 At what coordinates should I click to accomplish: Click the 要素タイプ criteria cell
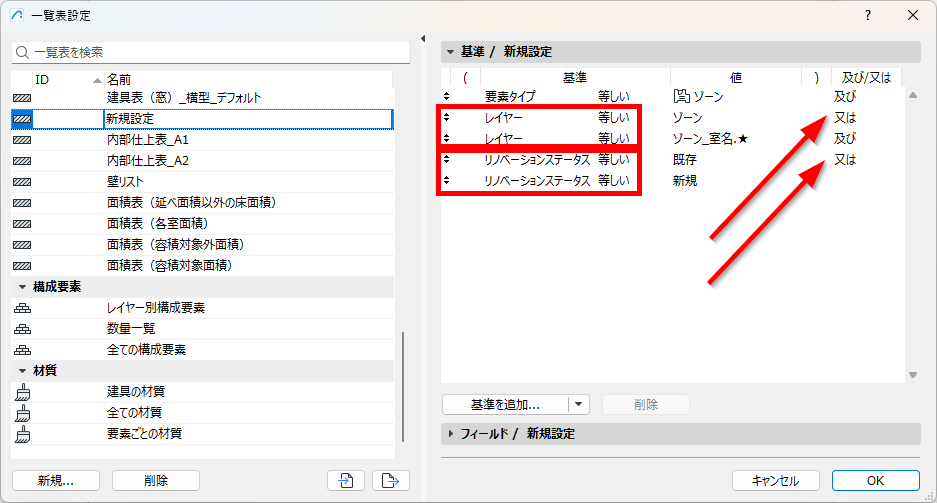point(510,96)
